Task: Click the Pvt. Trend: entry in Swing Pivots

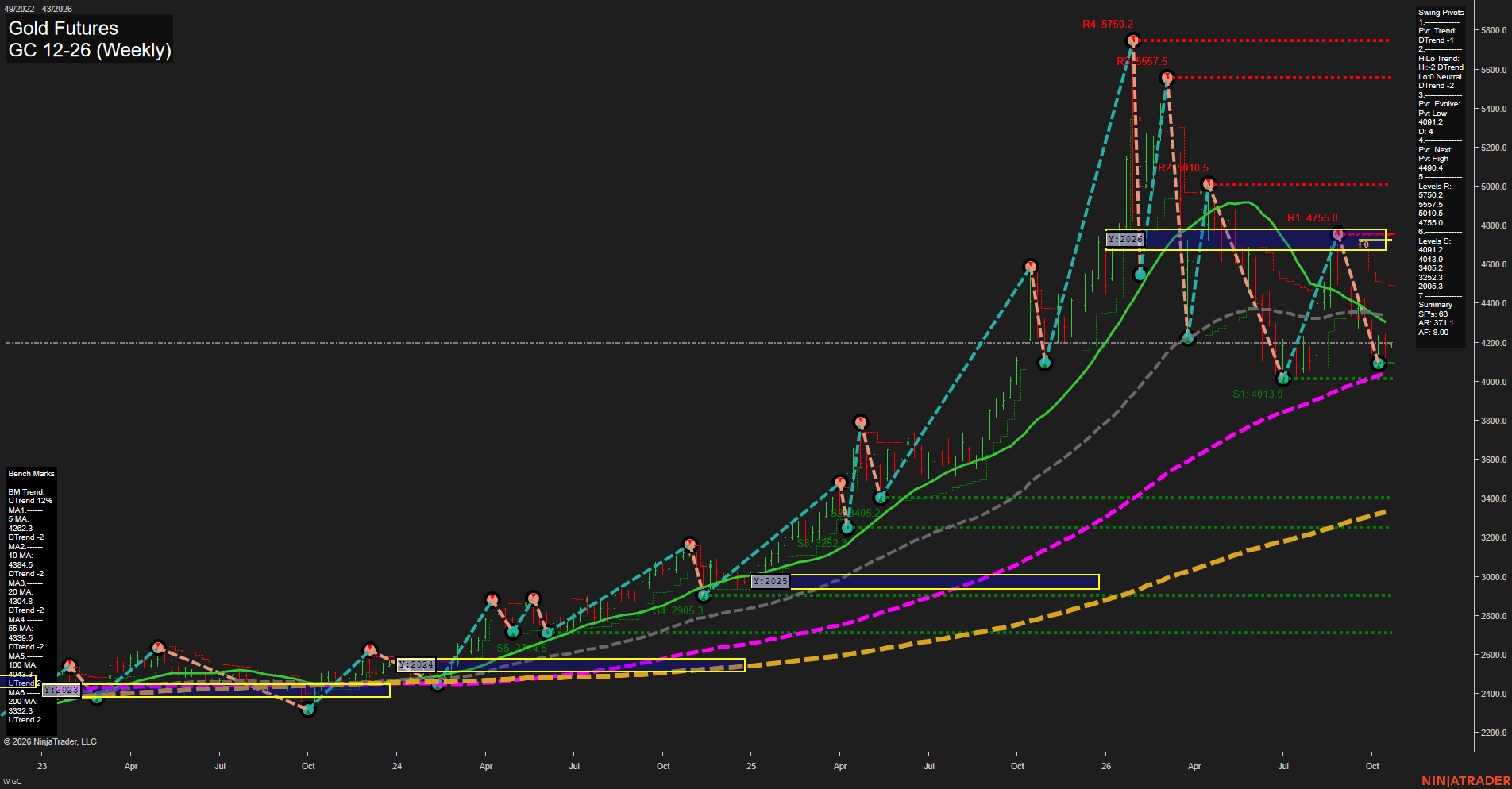Action: tap(1437, 31)
